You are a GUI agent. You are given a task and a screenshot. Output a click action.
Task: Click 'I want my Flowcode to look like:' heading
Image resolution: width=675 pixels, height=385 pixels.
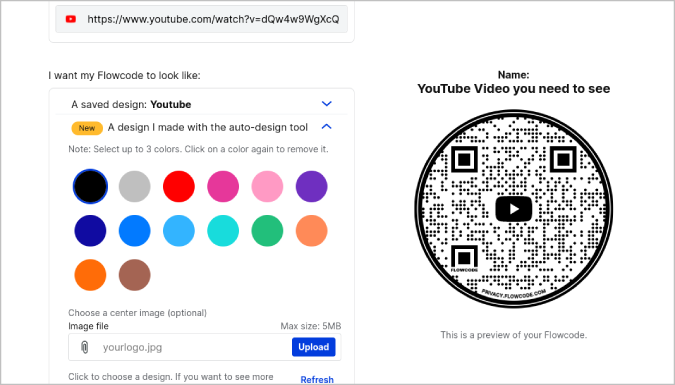click(124, 75)
